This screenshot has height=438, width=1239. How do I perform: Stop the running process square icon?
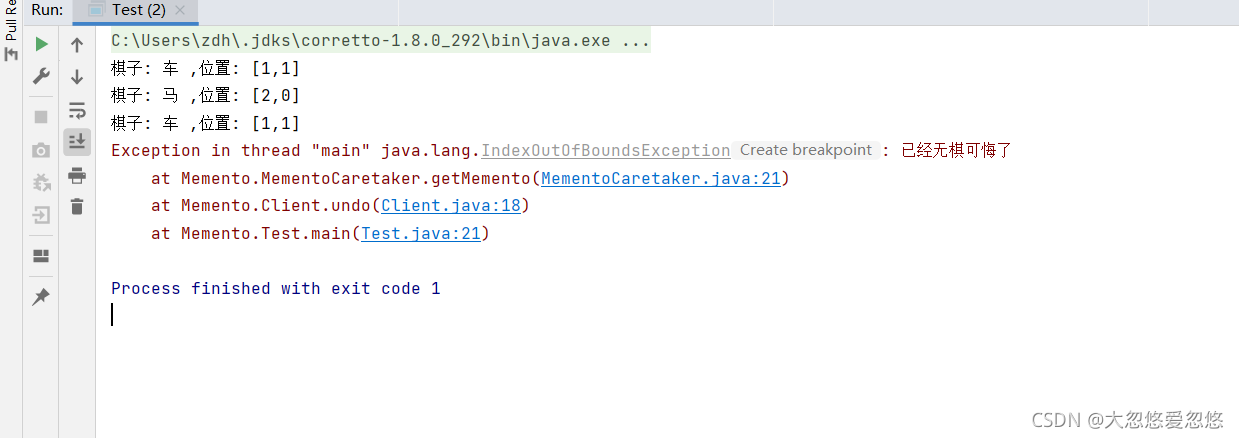pos(41,117)
